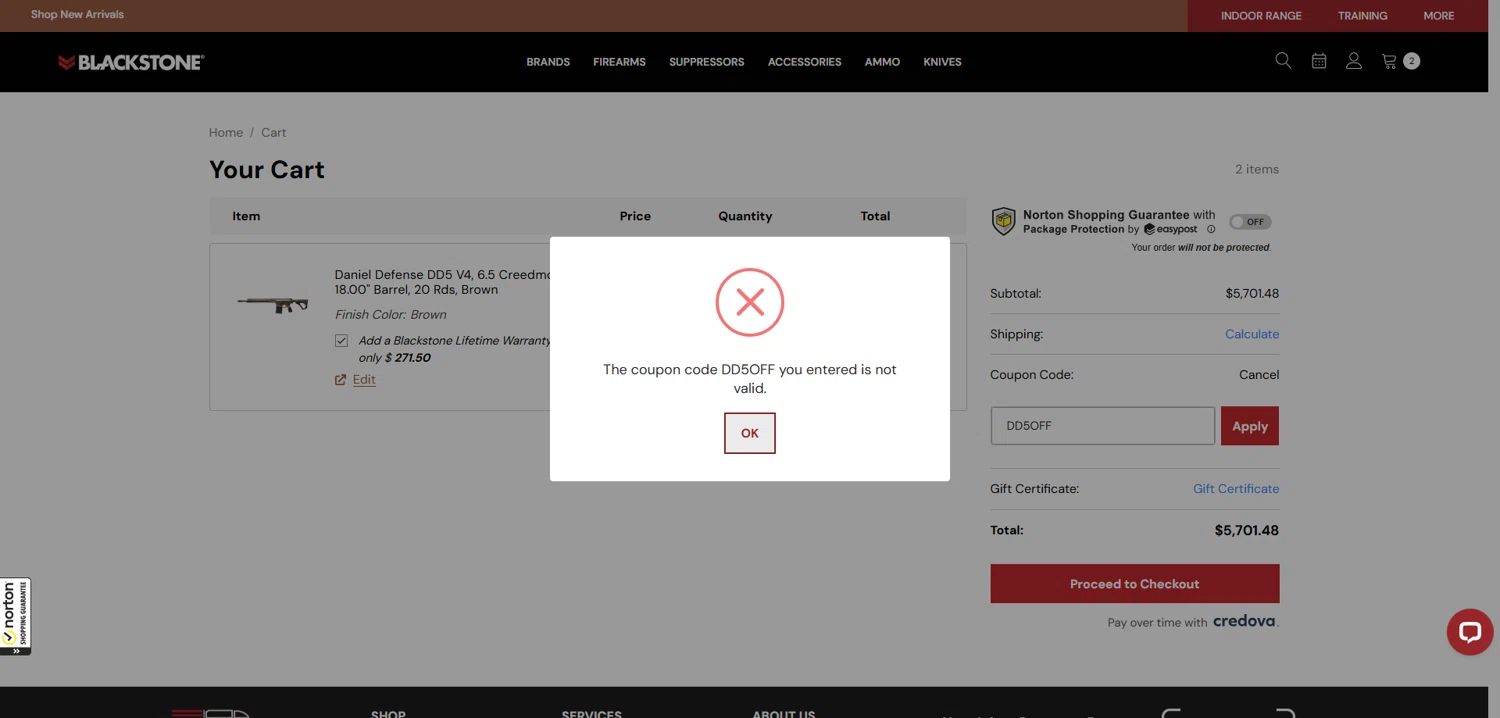Click the Daniel Defense DD5 V4 product title
1500x718 pixels.
(443, 282)
